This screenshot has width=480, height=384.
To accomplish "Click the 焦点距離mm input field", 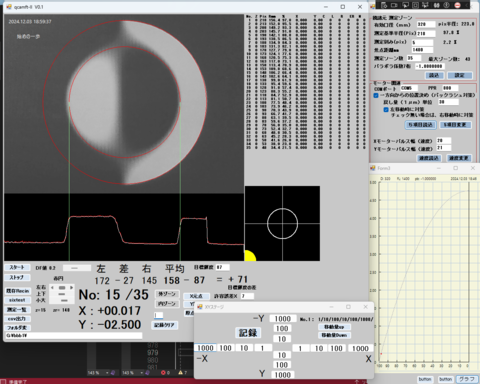I will click(x=422, y=50).
